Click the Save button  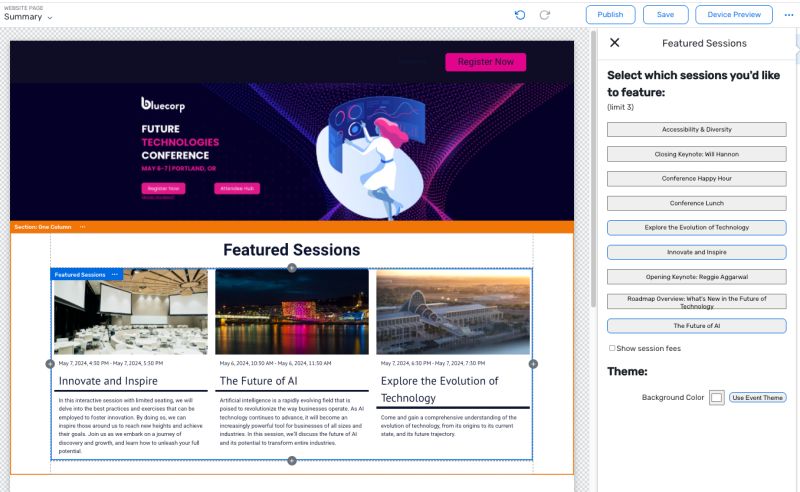click(665, 14)
